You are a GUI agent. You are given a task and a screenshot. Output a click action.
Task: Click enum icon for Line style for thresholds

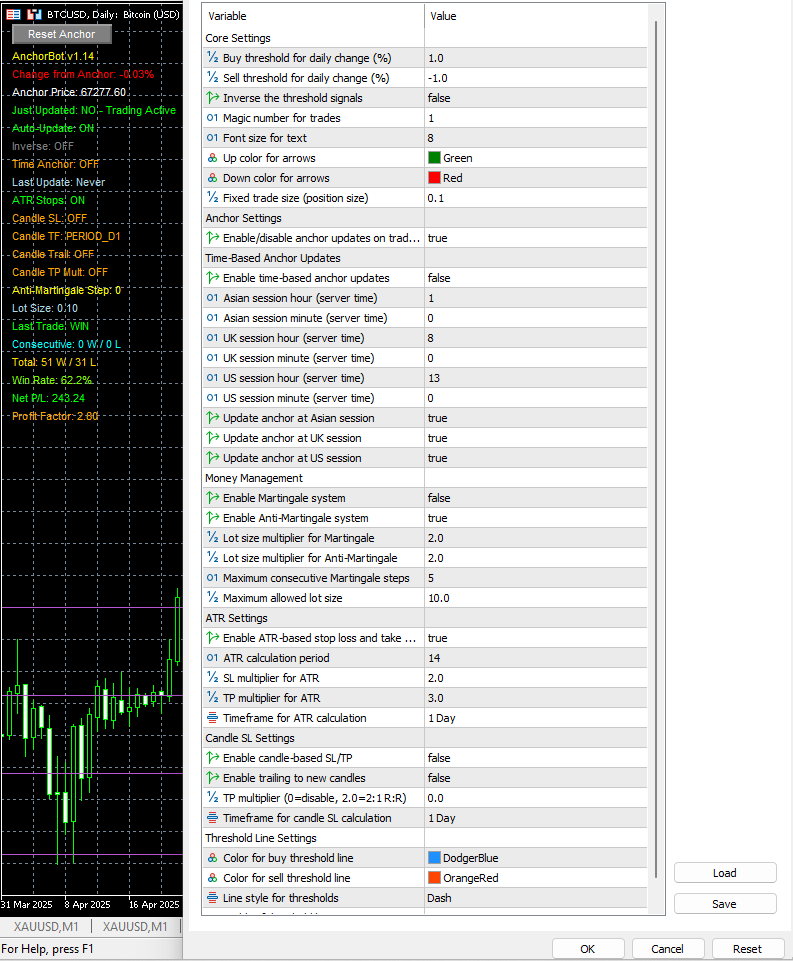[x=213, y=898]
